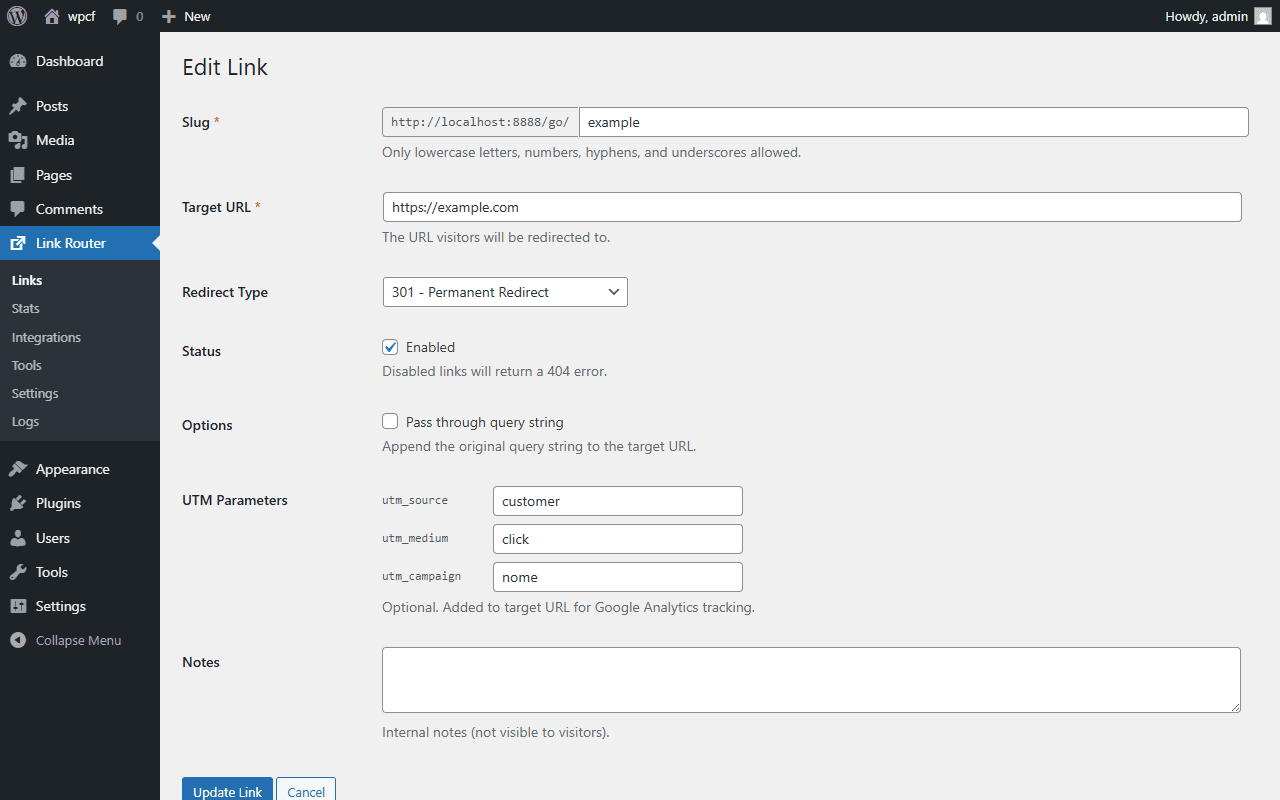The height and width of the screenshot is (800, 1280).
Task: Cancel editing this link
Action: [306, 791]
